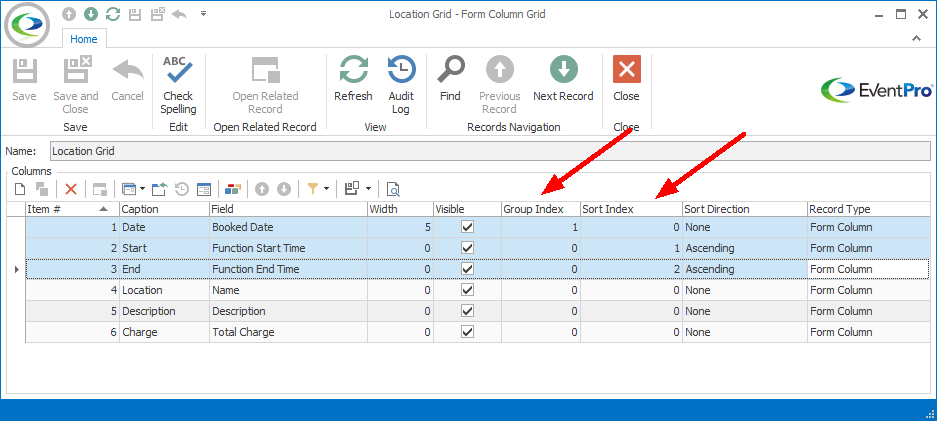Click quick access Save and Close icon
This screenshot has width=937, height=421.
[157, 14]
